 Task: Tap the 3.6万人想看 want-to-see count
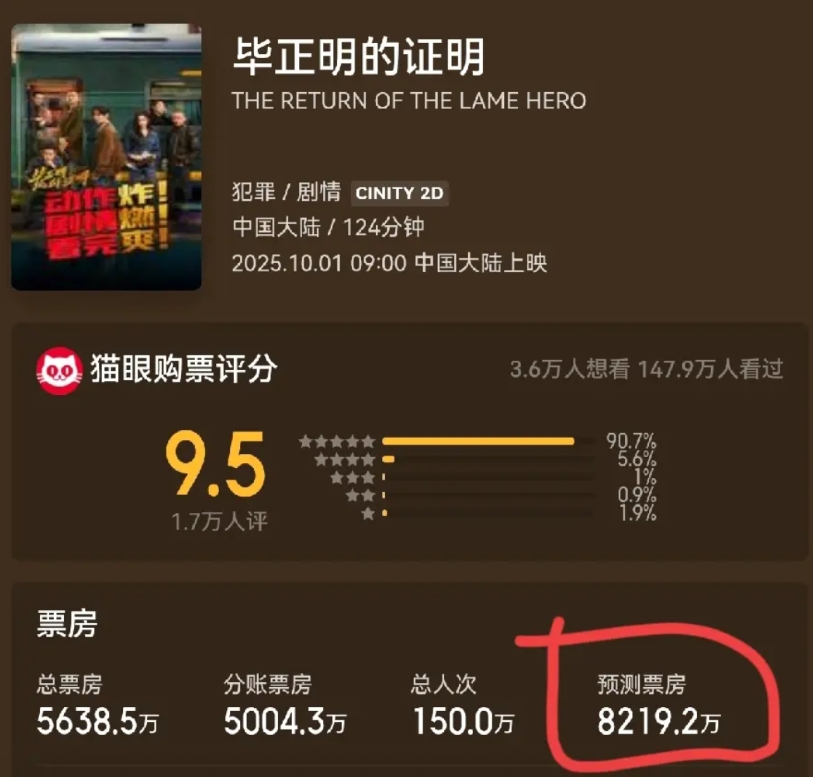[x=570, y=370]
